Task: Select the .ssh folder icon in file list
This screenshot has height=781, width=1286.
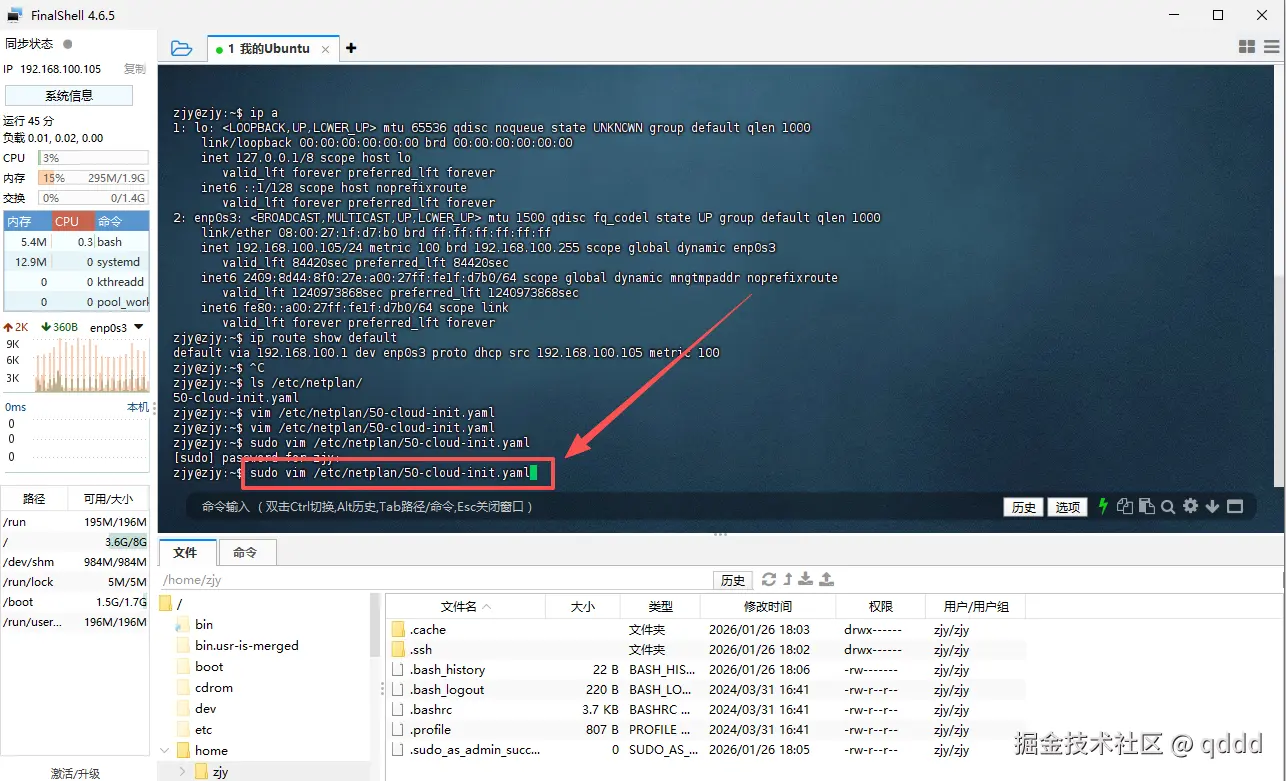Action: (398, 650)
